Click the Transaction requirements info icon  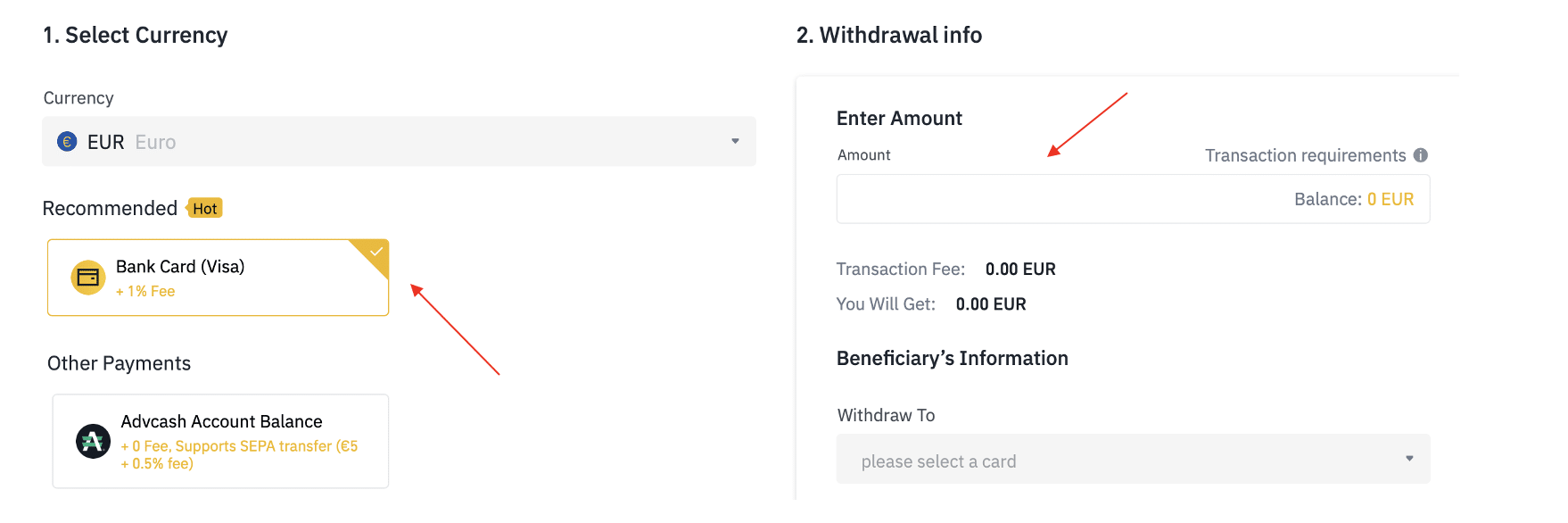1421,155
